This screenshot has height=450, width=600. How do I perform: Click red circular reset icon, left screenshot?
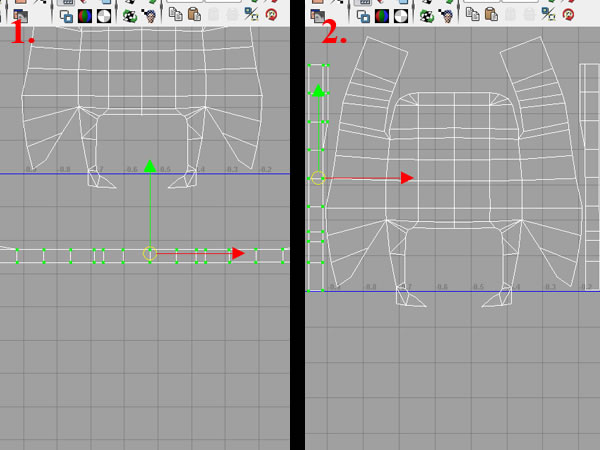(x=271, y=15)
